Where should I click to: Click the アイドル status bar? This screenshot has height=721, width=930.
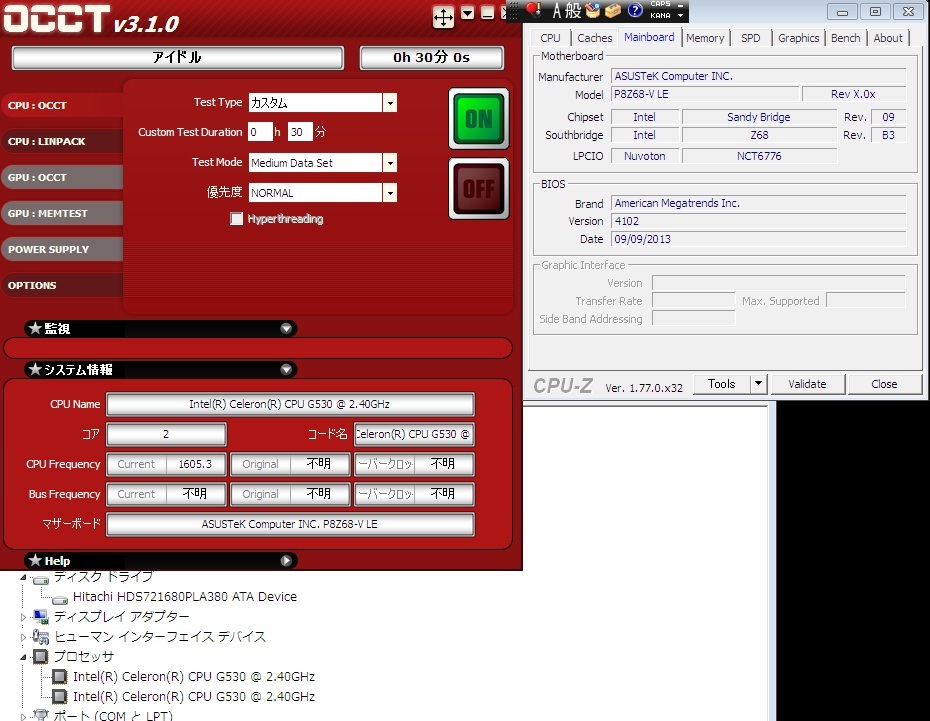tap(177, 58)
